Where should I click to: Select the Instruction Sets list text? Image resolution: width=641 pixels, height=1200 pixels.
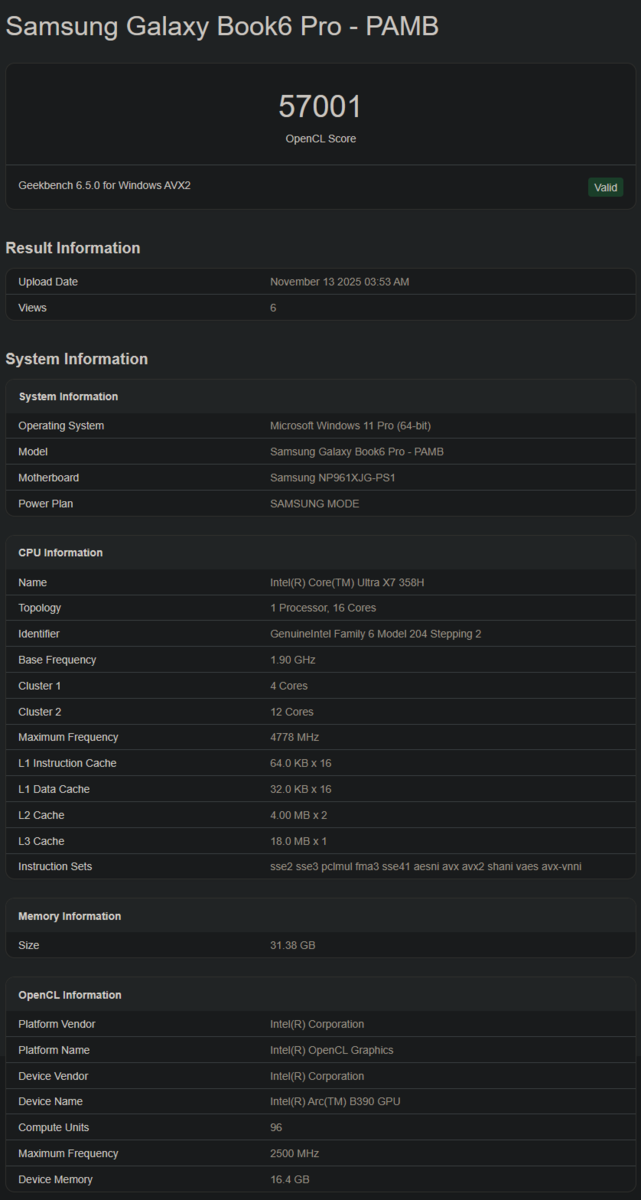[425, 866]
